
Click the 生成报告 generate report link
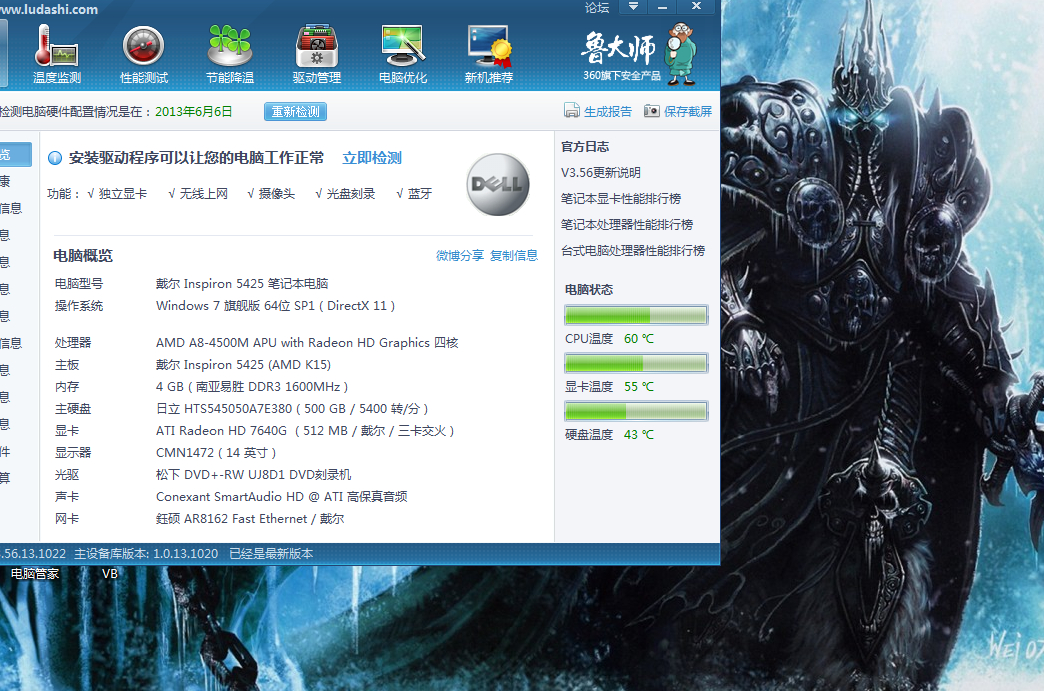click(608, 112)
